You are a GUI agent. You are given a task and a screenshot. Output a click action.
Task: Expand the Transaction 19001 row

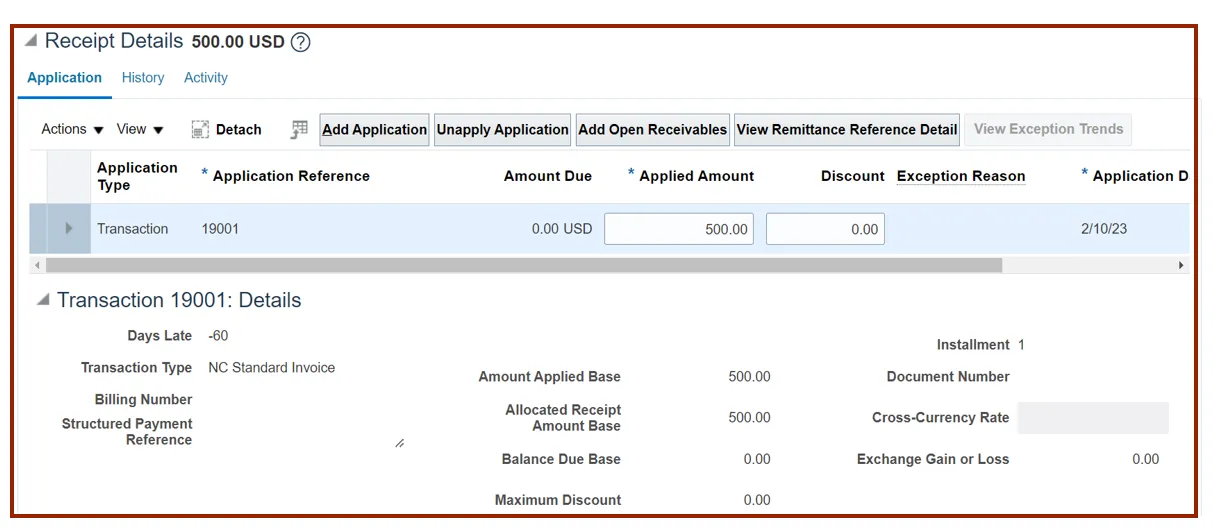click(x=69, y=229)
